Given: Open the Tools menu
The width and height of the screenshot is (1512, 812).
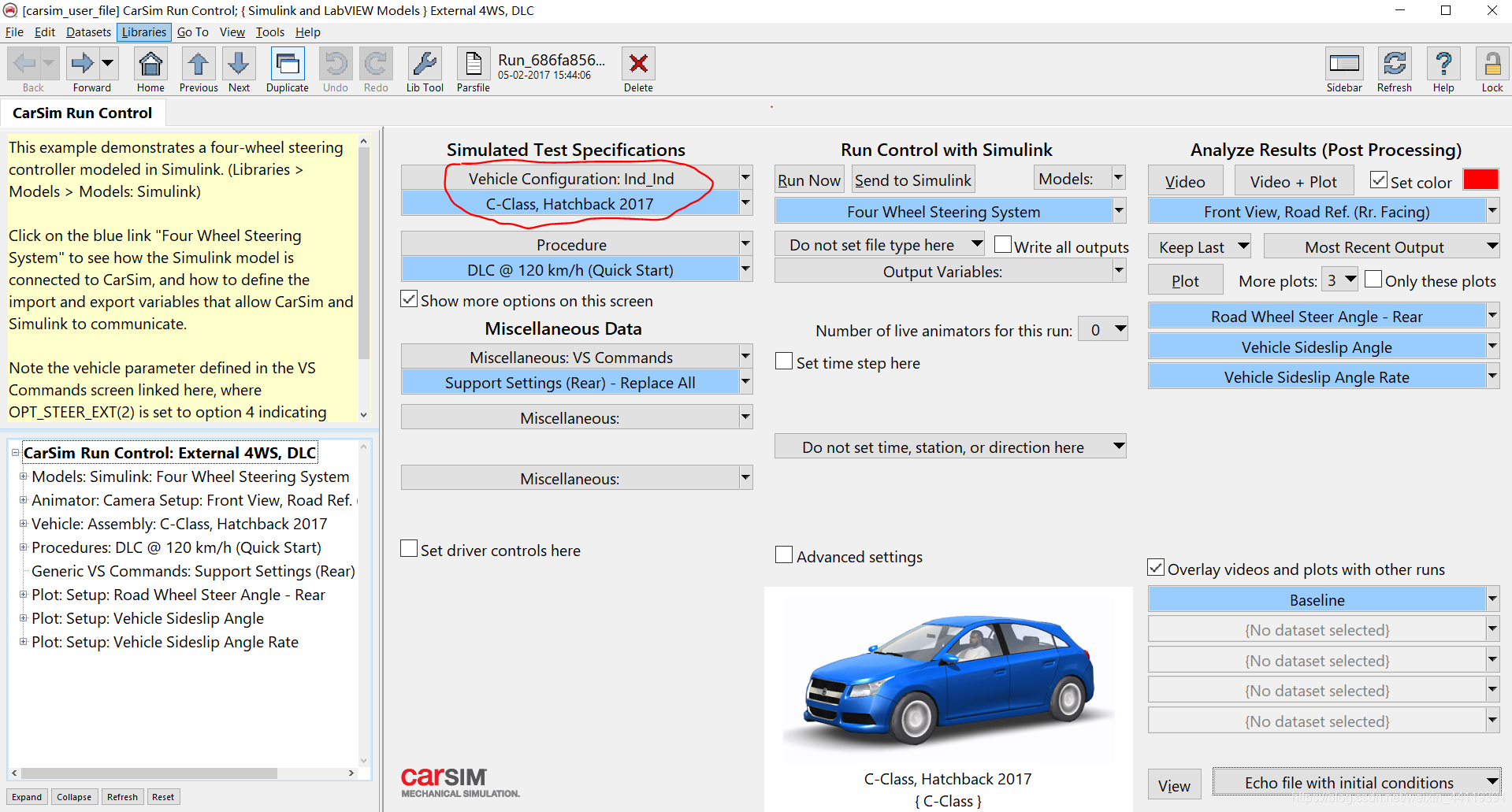Looking at the screenshot, I should click(x=270, y=32).
